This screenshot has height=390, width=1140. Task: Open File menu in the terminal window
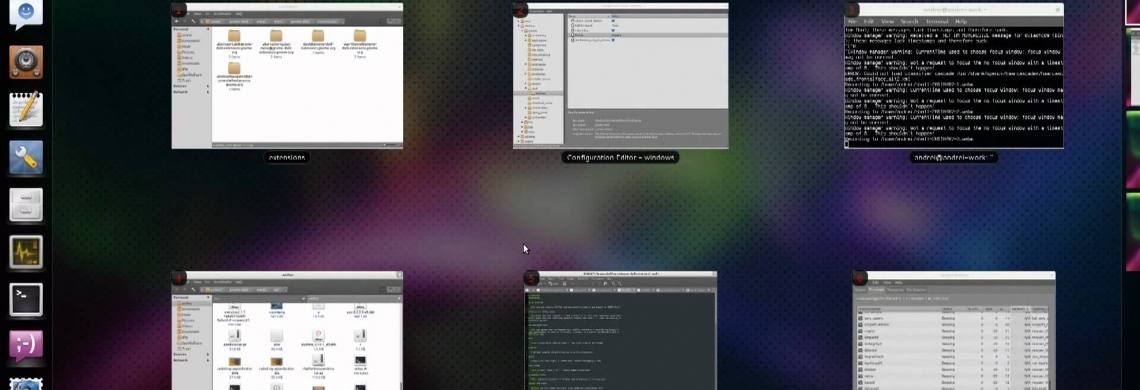pyautogui.click(x=852, y=21)
